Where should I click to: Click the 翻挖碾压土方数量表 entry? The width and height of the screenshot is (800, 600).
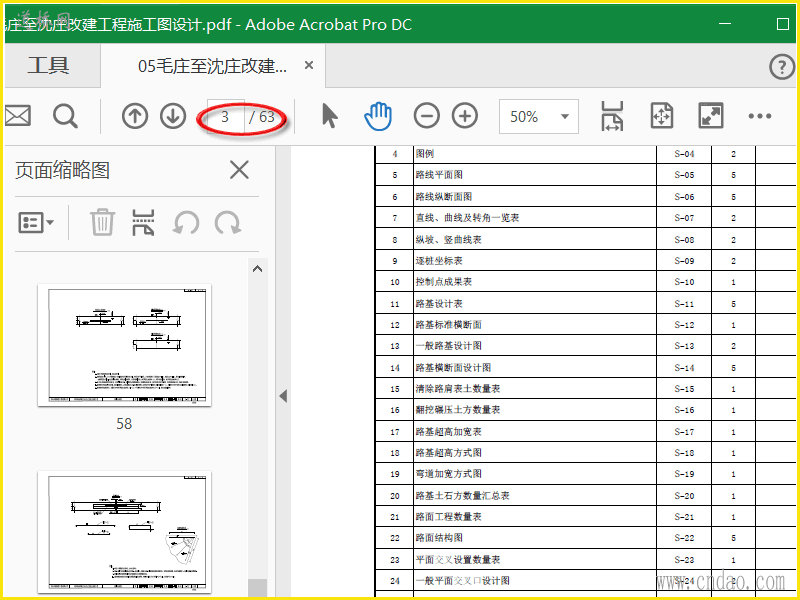point(458,410)
